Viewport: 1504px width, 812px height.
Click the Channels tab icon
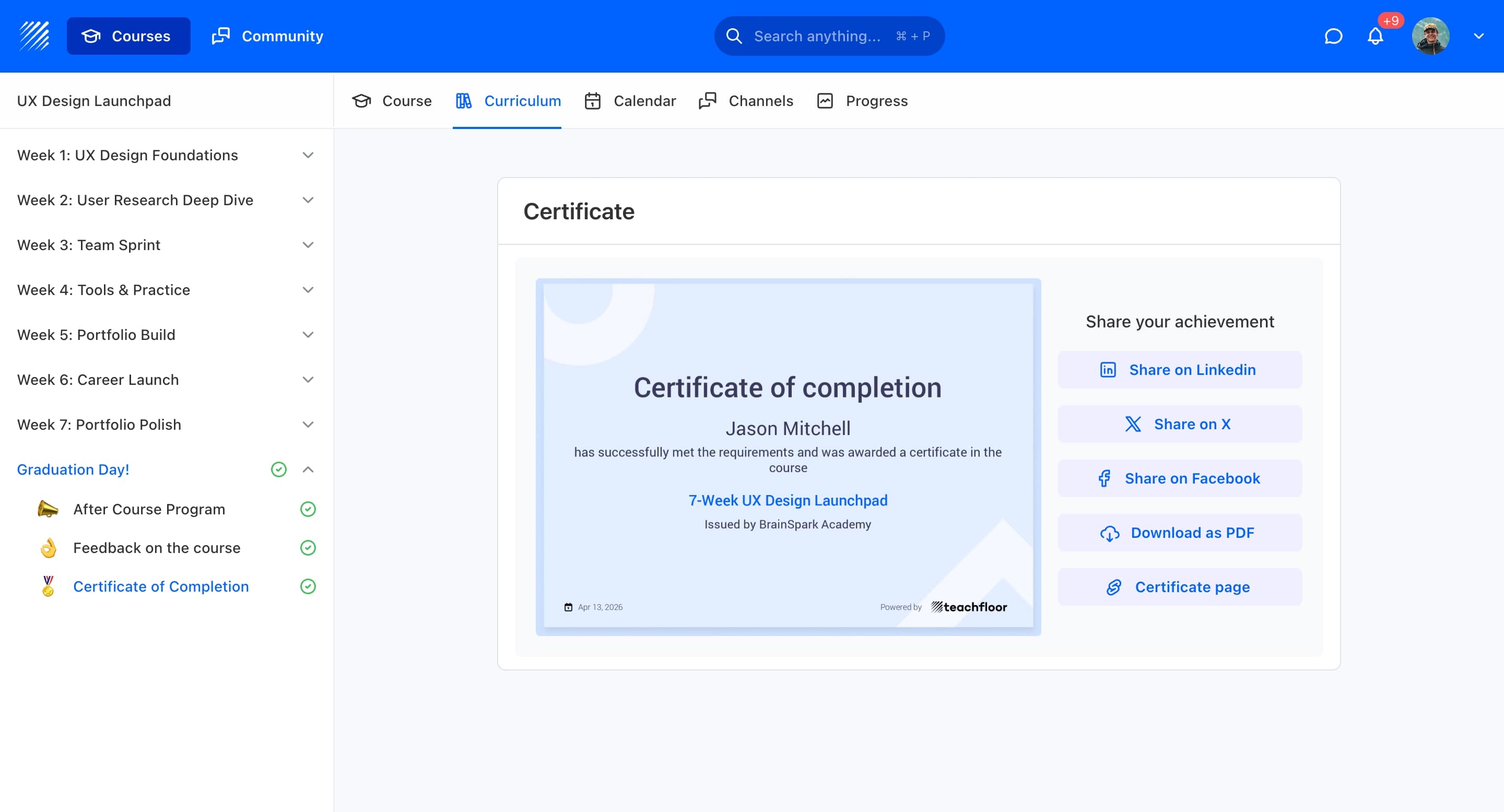[x=708, y=101]
